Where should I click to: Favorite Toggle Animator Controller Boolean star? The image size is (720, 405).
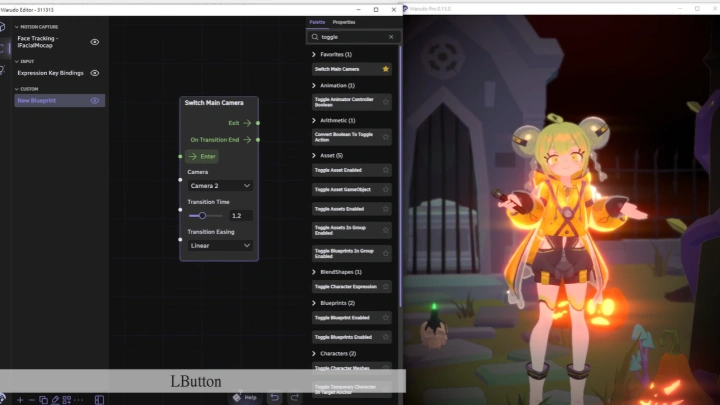pyautogui.click(x=386, y=102)
